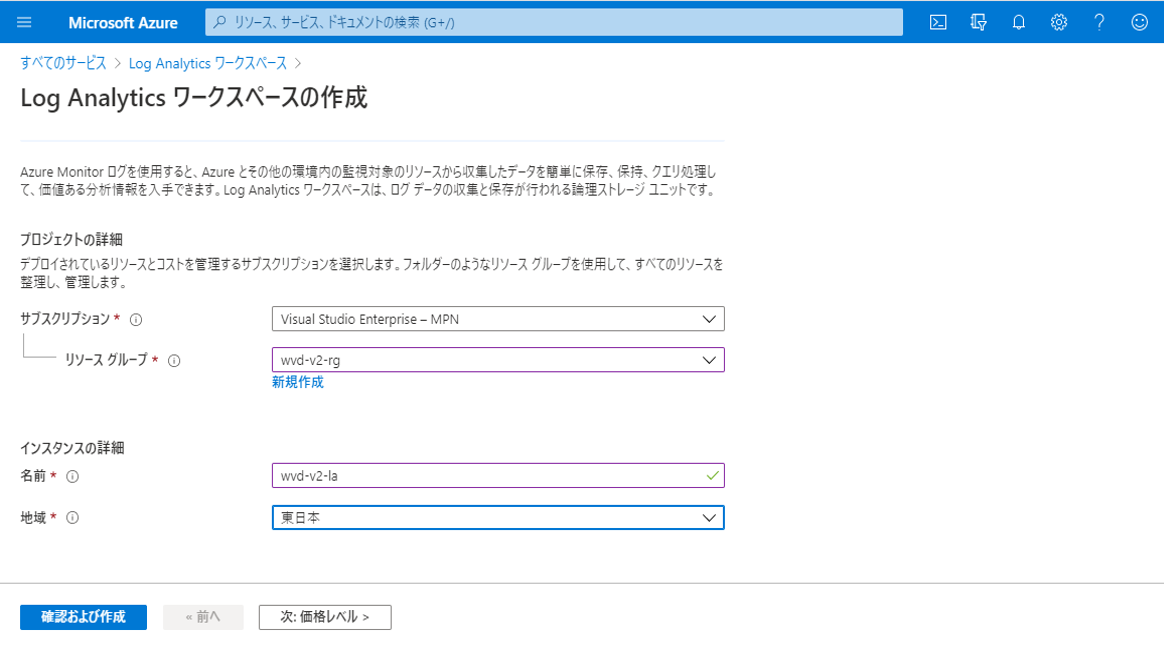Proceed with 次: 価格レベル button
This screenshot has height=650, width=1164.
(x=324, y=617)
